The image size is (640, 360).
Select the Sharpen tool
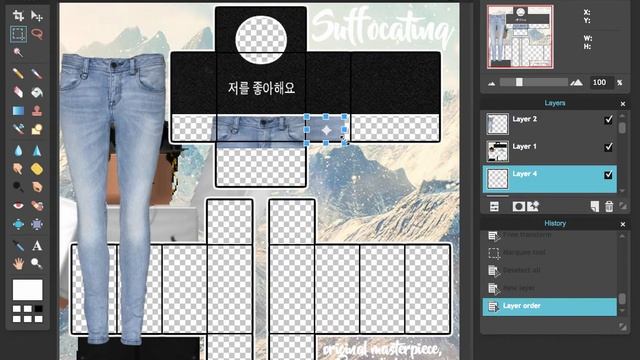[37, 151]
